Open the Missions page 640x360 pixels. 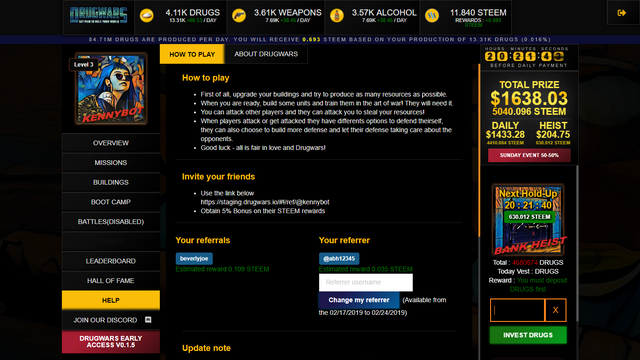click(111, 162)
